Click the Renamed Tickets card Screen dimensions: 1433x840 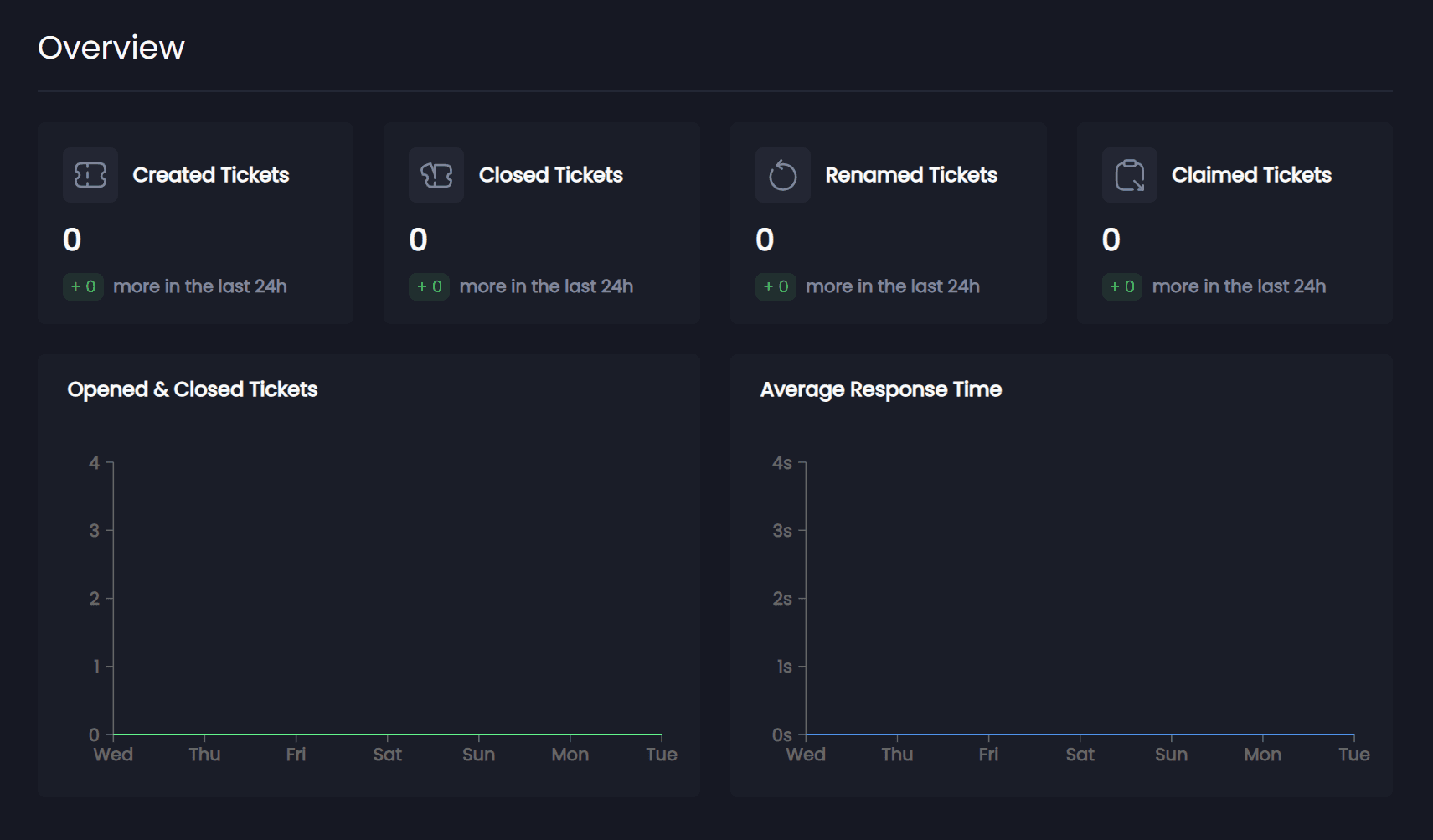click(888, 223)
